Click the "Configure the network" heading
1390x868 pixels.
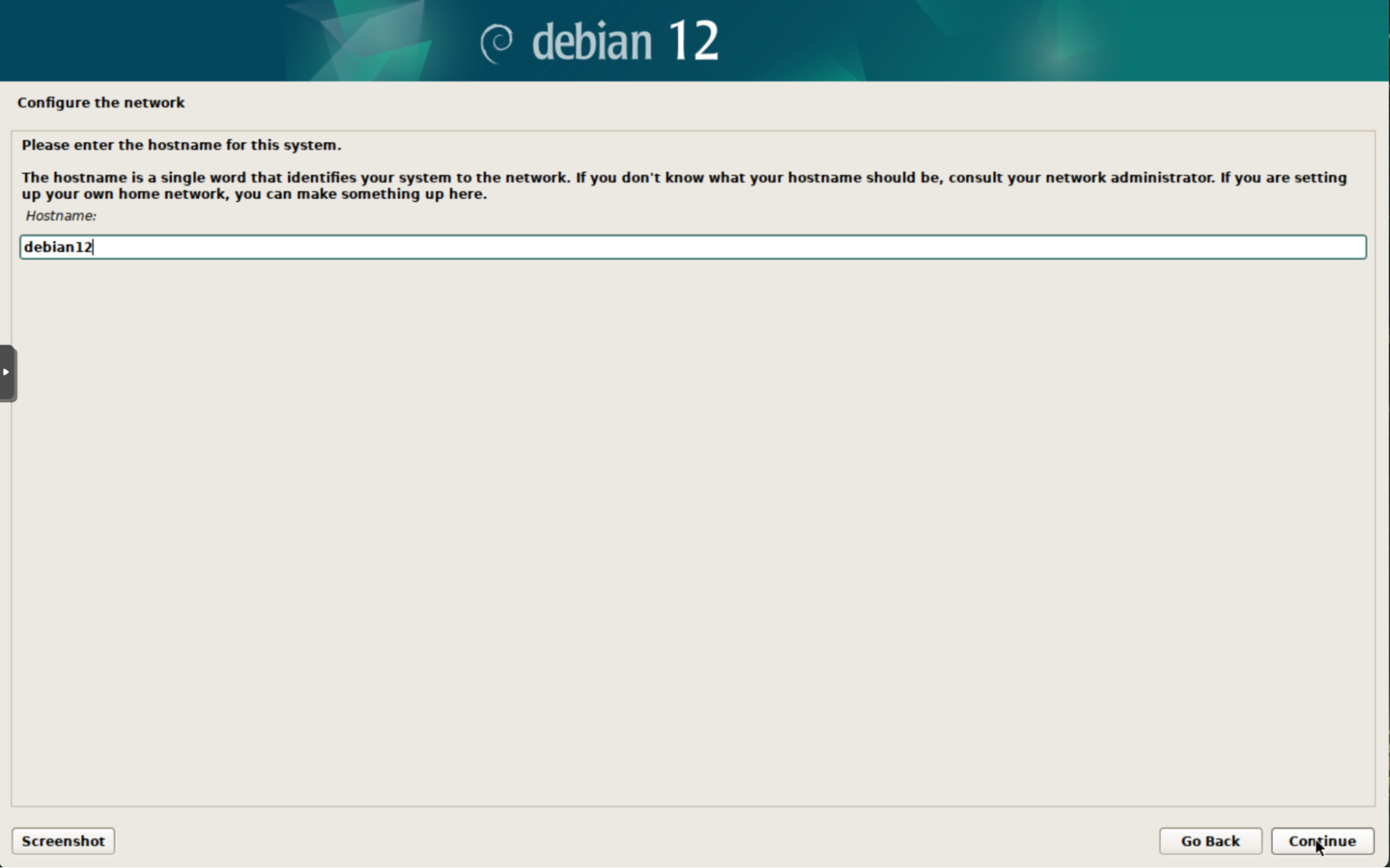pos(101,102)
